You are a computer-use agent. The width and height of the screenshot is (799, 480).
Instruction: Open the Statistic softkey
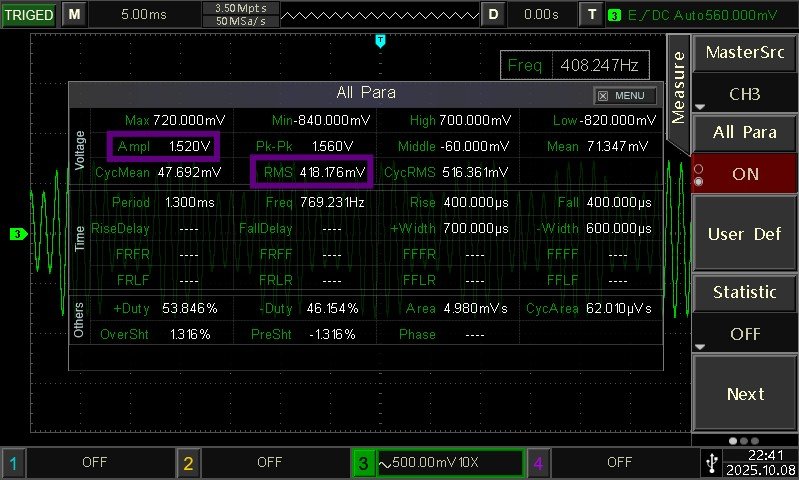tap(744, 292)
